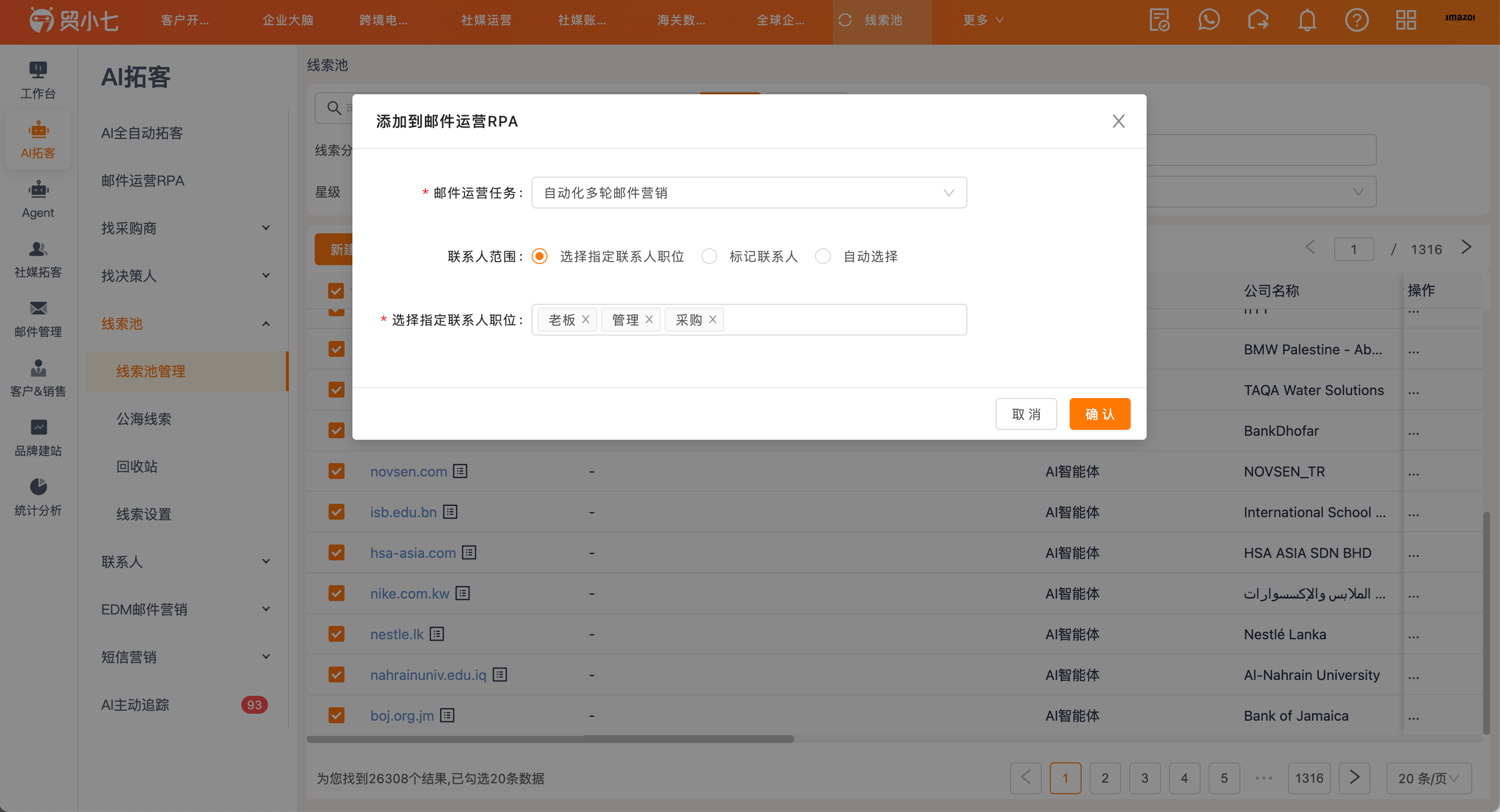
Task: Open the apps grid icon in top bar
Action: (1406, 20)
